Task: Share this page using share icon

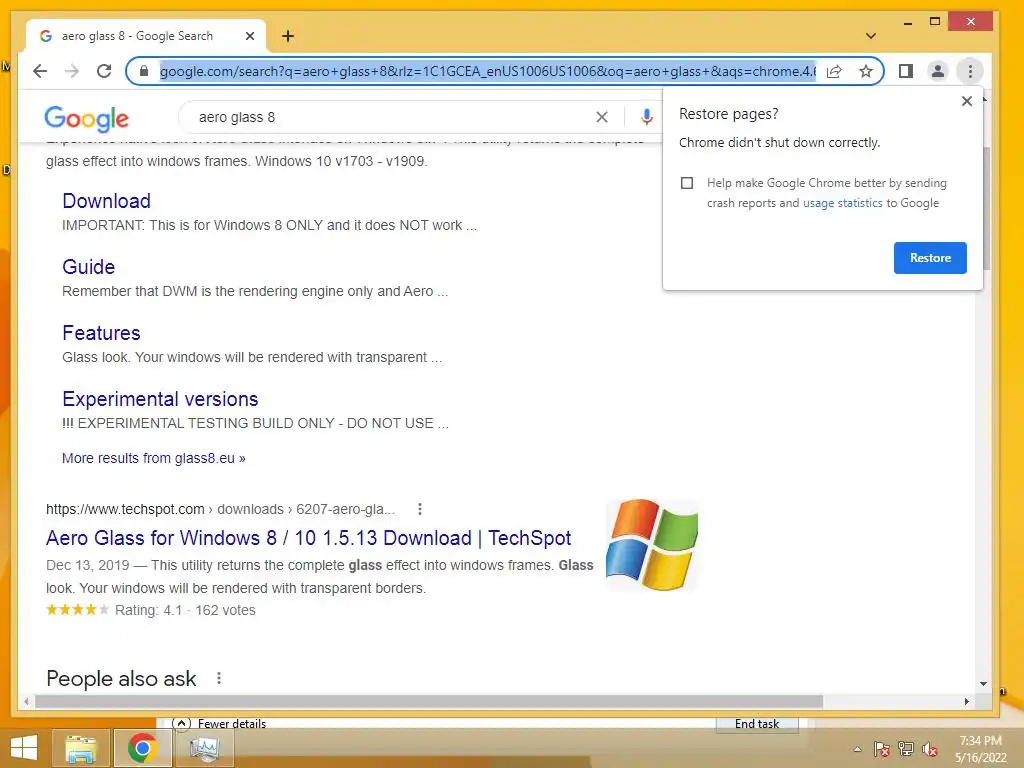Action: [x=834, y=71]
